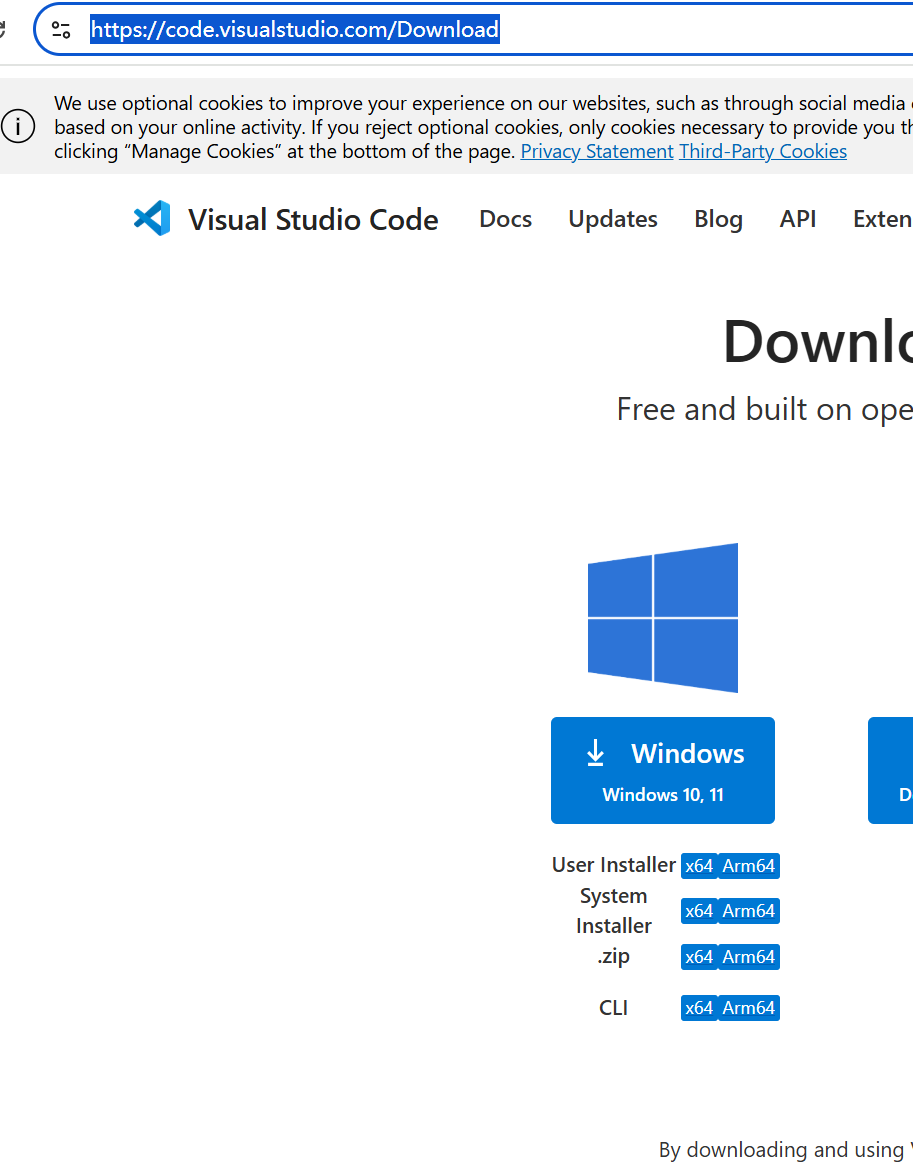Open the Updates page
The width and height of the screenshot is (913, 1169).
(x=613, y=219)
